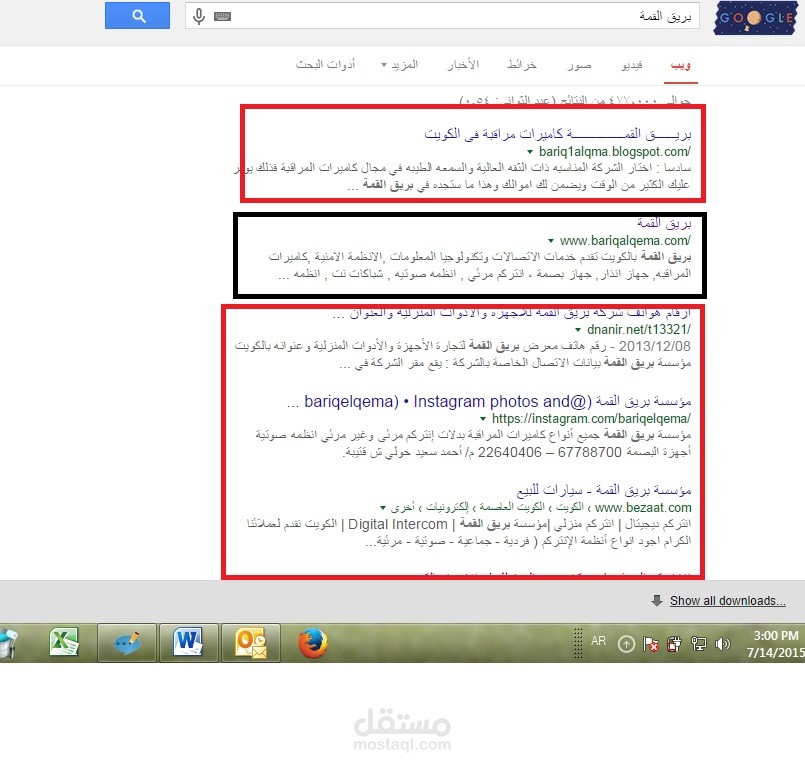This screenshot has height=768, width=805.
Task: Switch to the خرائط tab
Action: tap(522, 65)
